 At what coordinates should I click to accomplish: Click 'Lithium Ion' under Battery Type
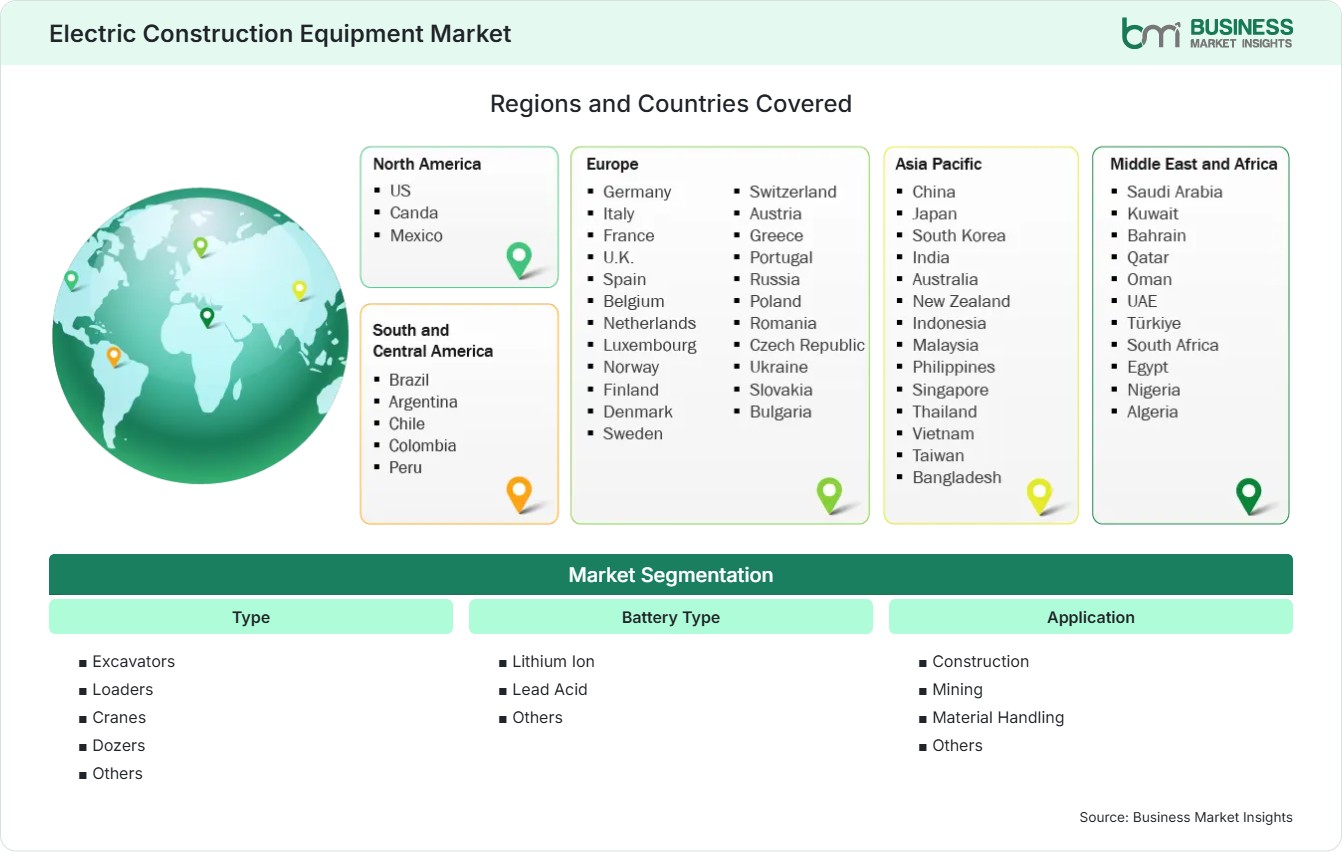554,662
